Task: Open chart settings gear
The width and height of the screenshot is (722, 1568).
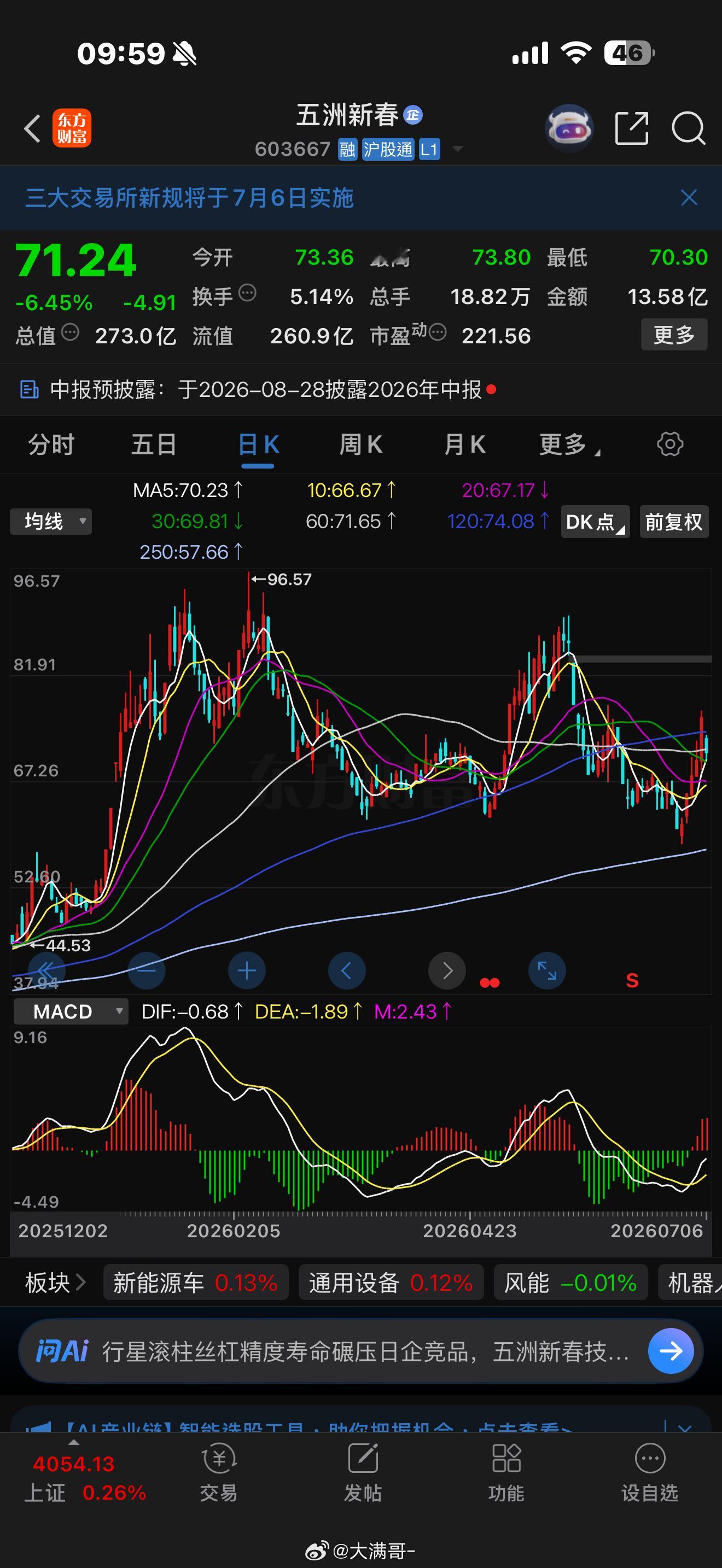Action: pyautogui.click(x=670, y=444)
